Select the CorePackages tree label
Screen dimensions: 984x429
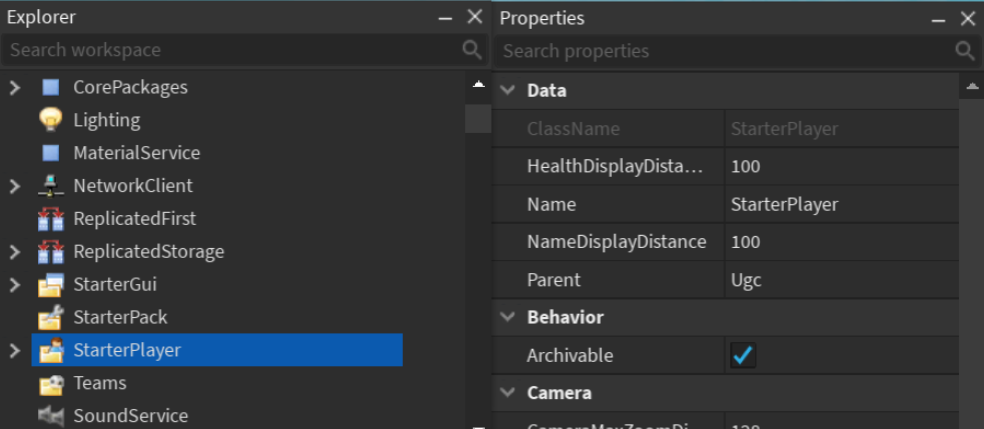click(131, 87)
